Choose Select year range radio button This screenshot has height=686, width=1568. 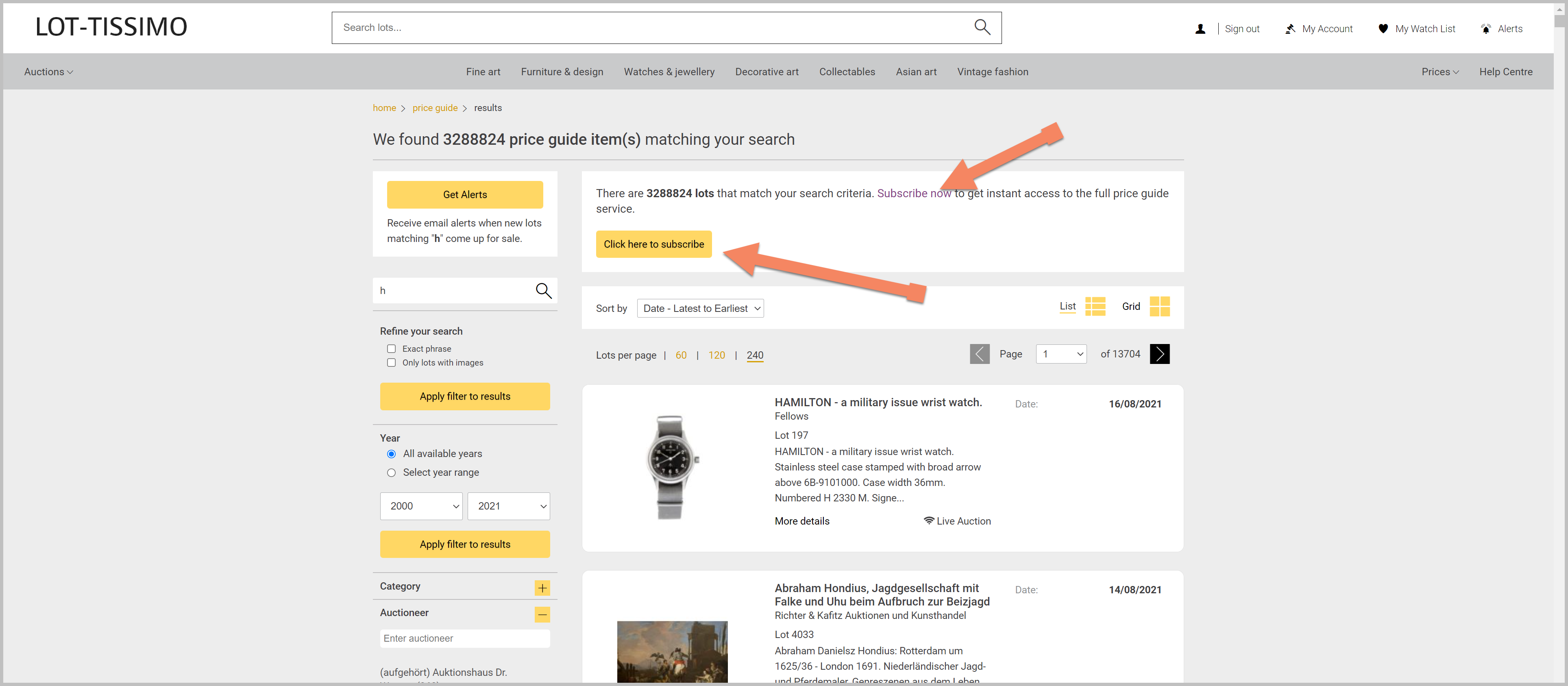[392, 473]
